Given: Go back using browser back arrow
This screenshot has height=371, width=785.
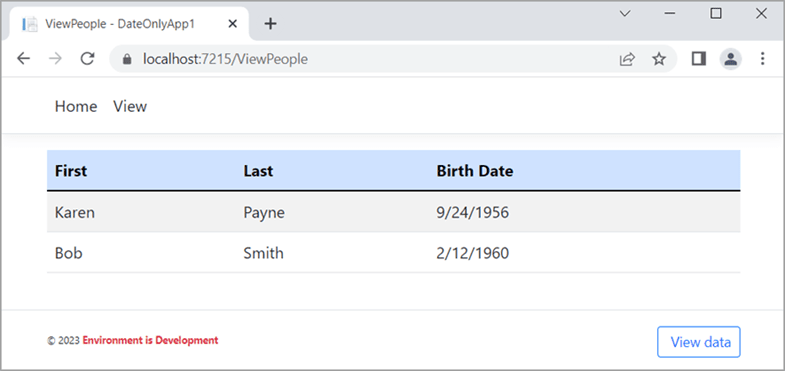Looking at the screenshot, I should 24,59.
